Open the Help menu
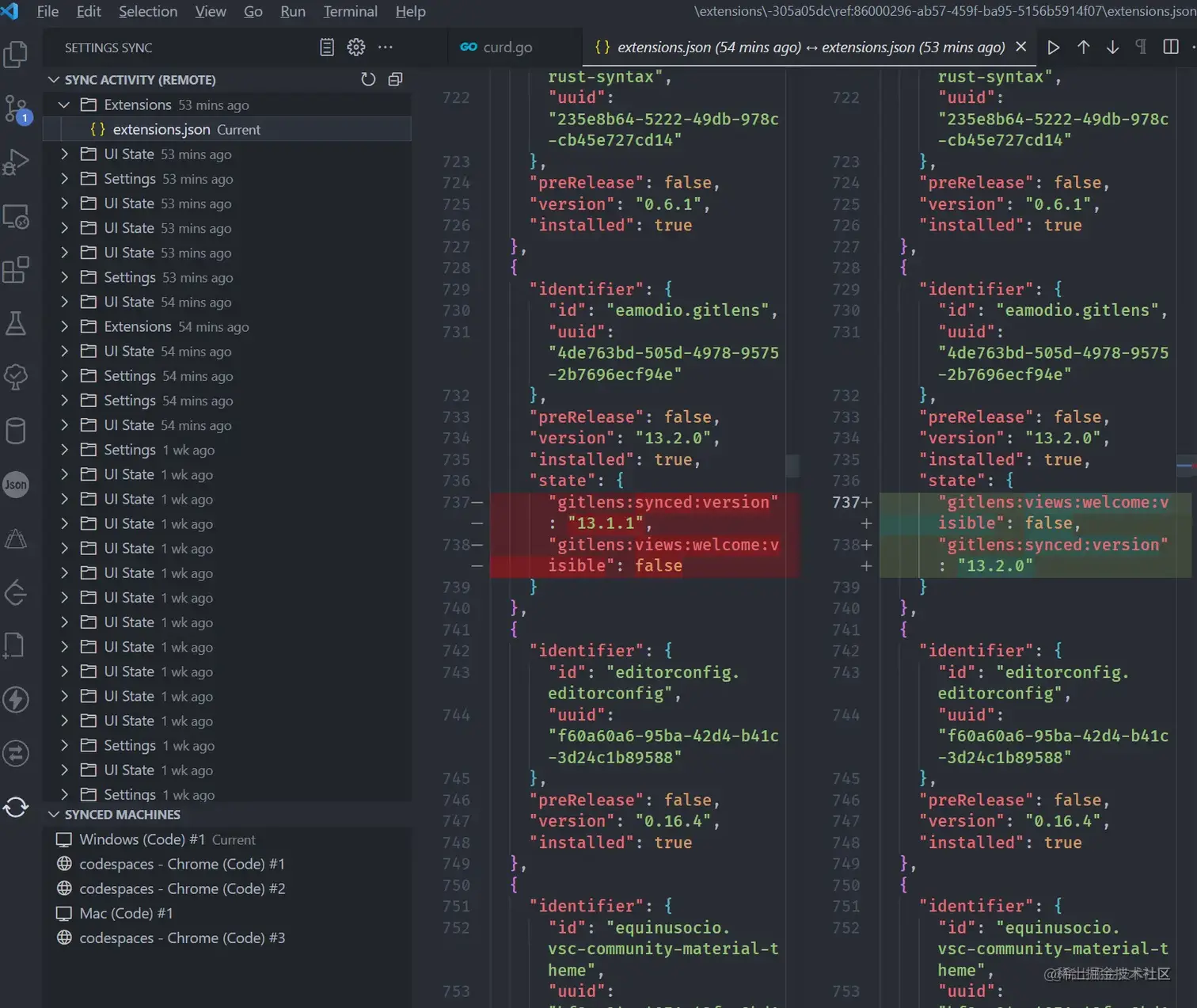Image resolution: width=1197 pixels, height=1008 pixels. coord(411,11)
